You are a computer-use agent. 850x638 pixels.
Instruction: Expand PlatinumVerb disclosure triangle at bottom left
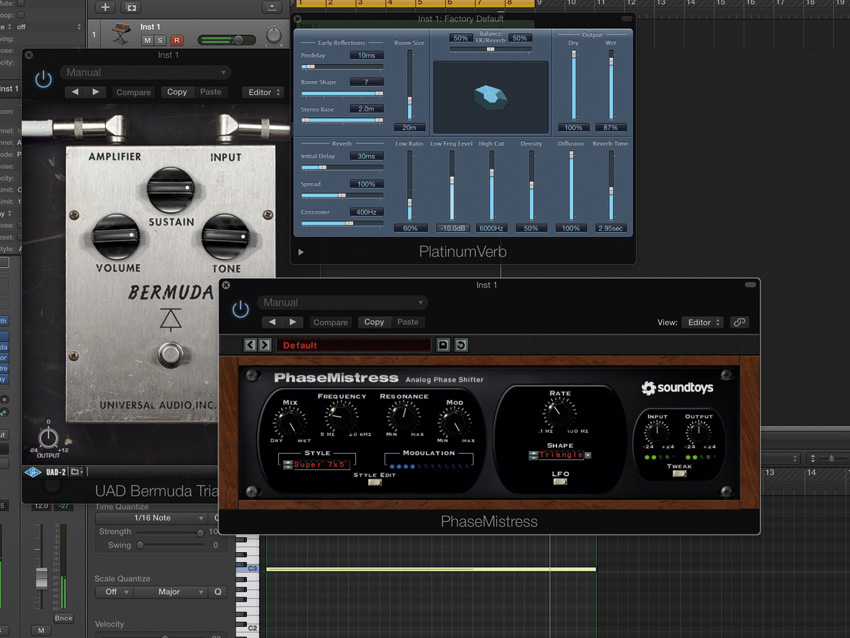point(301,252)
